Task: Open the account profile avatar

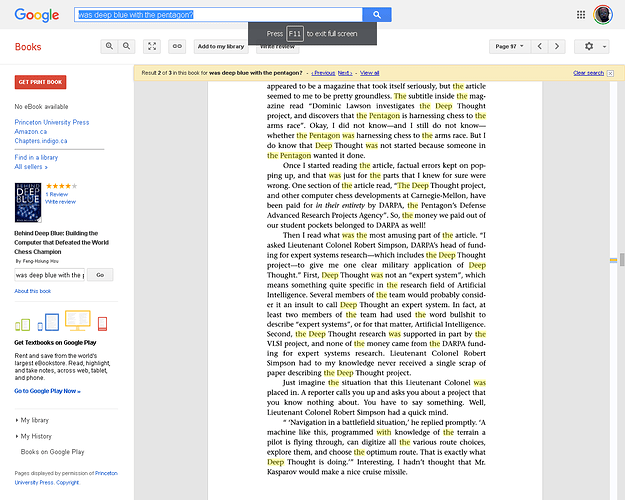Action: 603,15
